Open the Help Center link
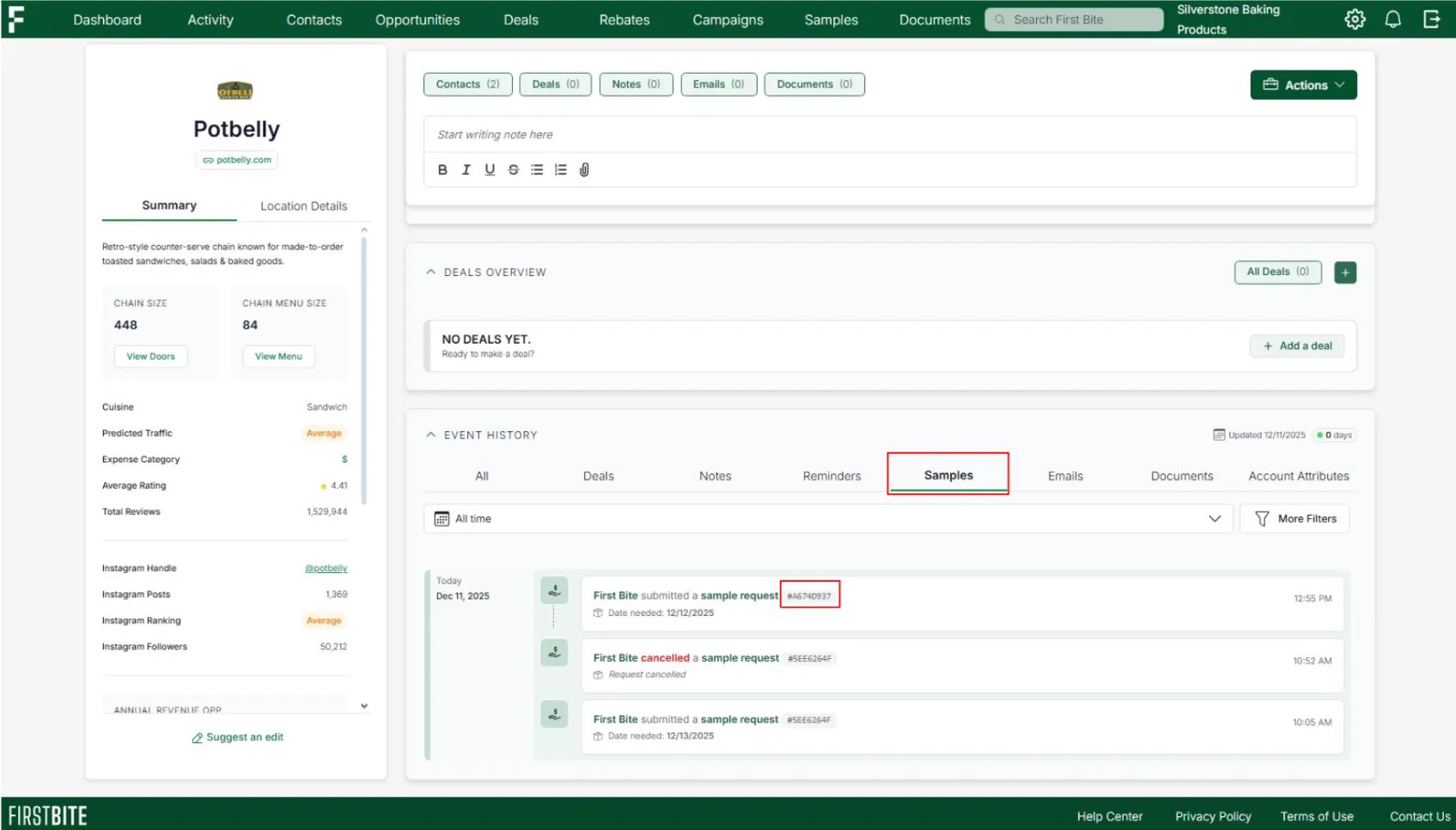This screenshot has height=830, width=1456. [1110, 816]
